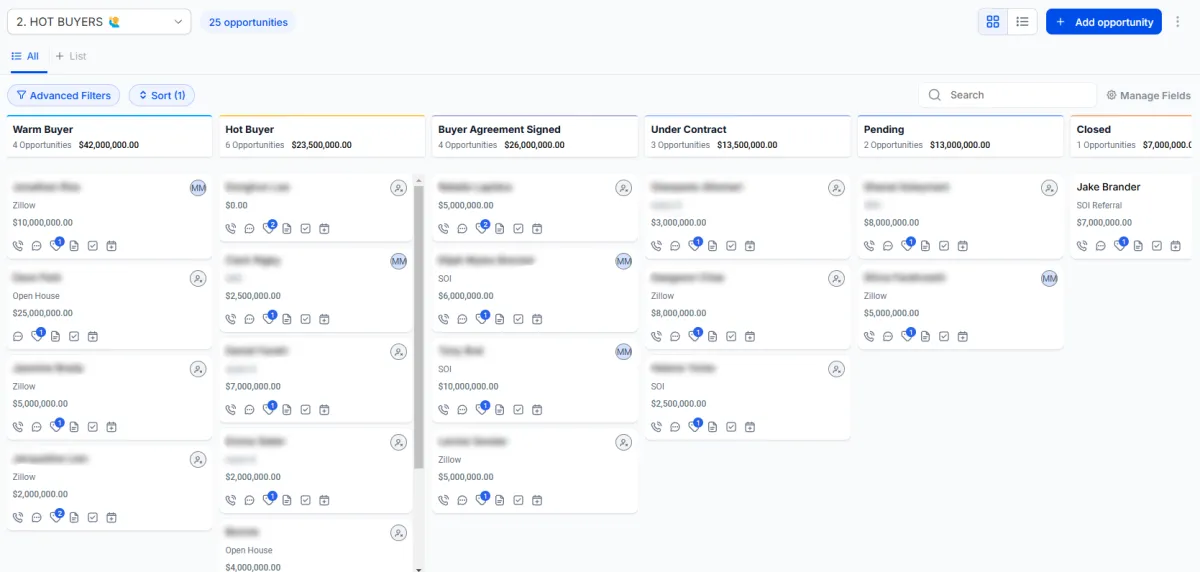The height and width of the screenshot is (572, 1200).
Task: Select the All tab
Action: 25,57
